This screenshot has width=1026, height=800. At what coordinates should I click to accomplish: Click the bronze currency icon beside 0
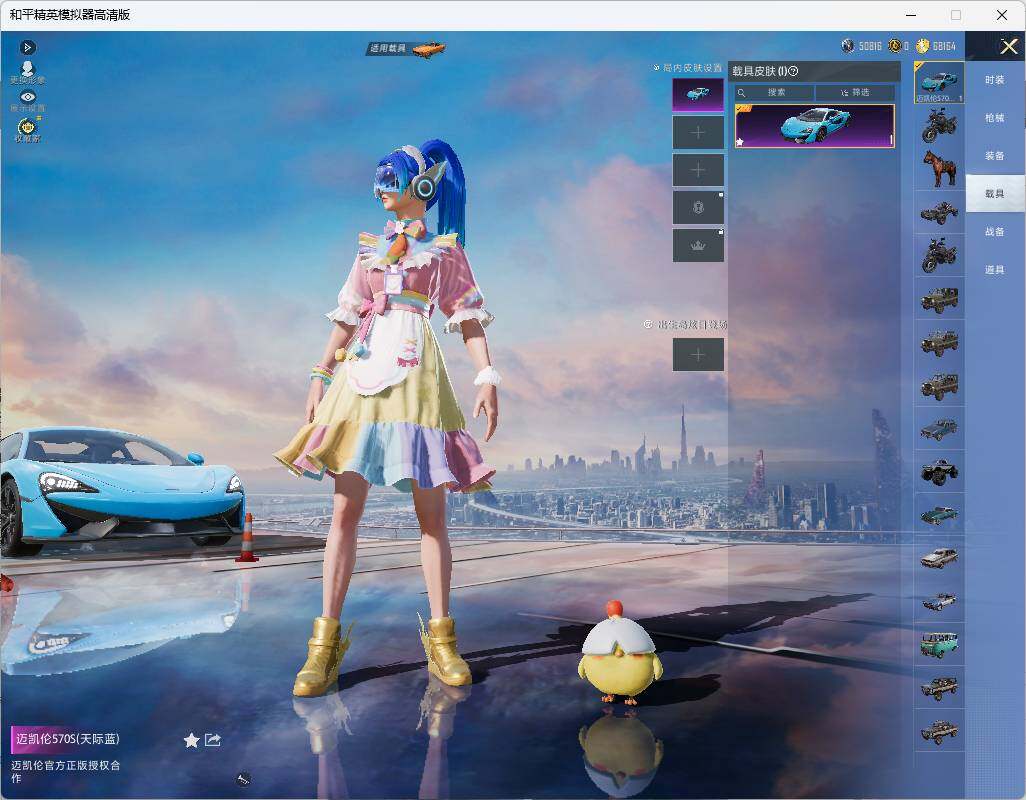pos(894,46)
